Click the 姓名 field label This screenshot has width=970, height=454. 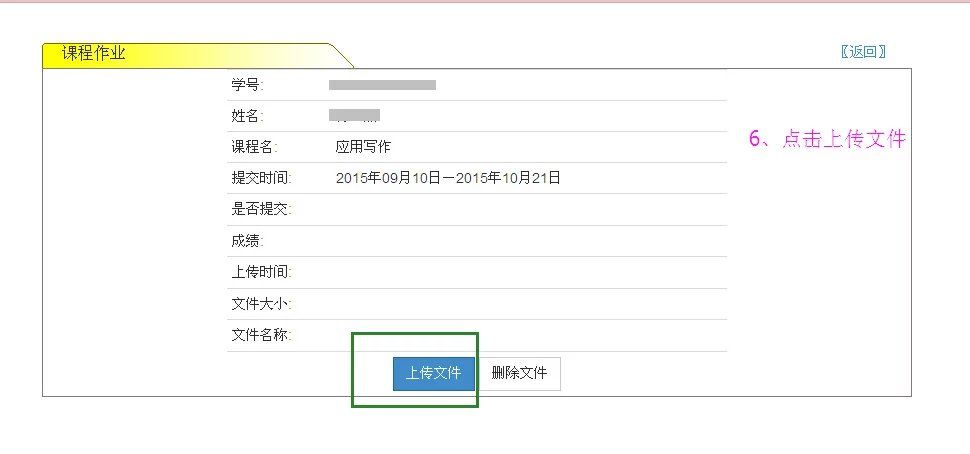(x=247, y=116)
